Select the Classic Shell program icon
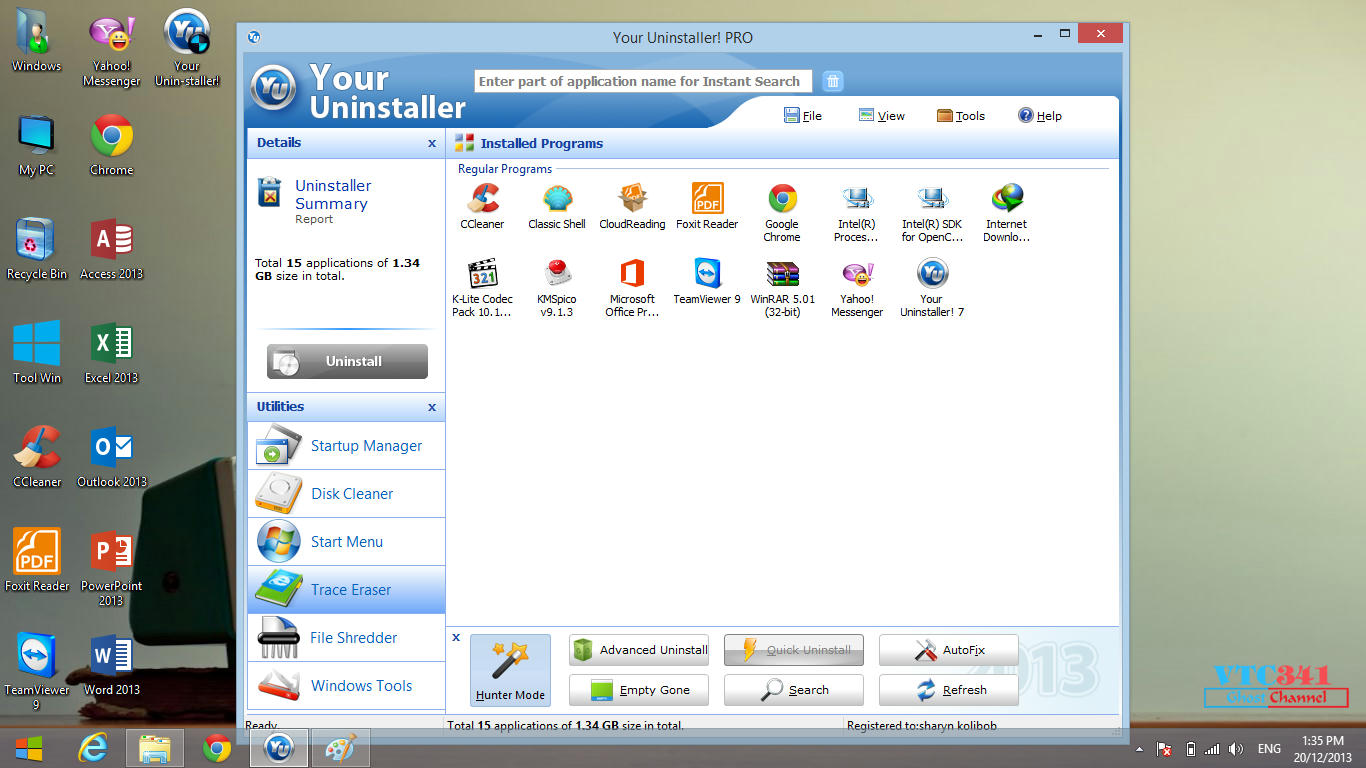 (x=557, y=206)
